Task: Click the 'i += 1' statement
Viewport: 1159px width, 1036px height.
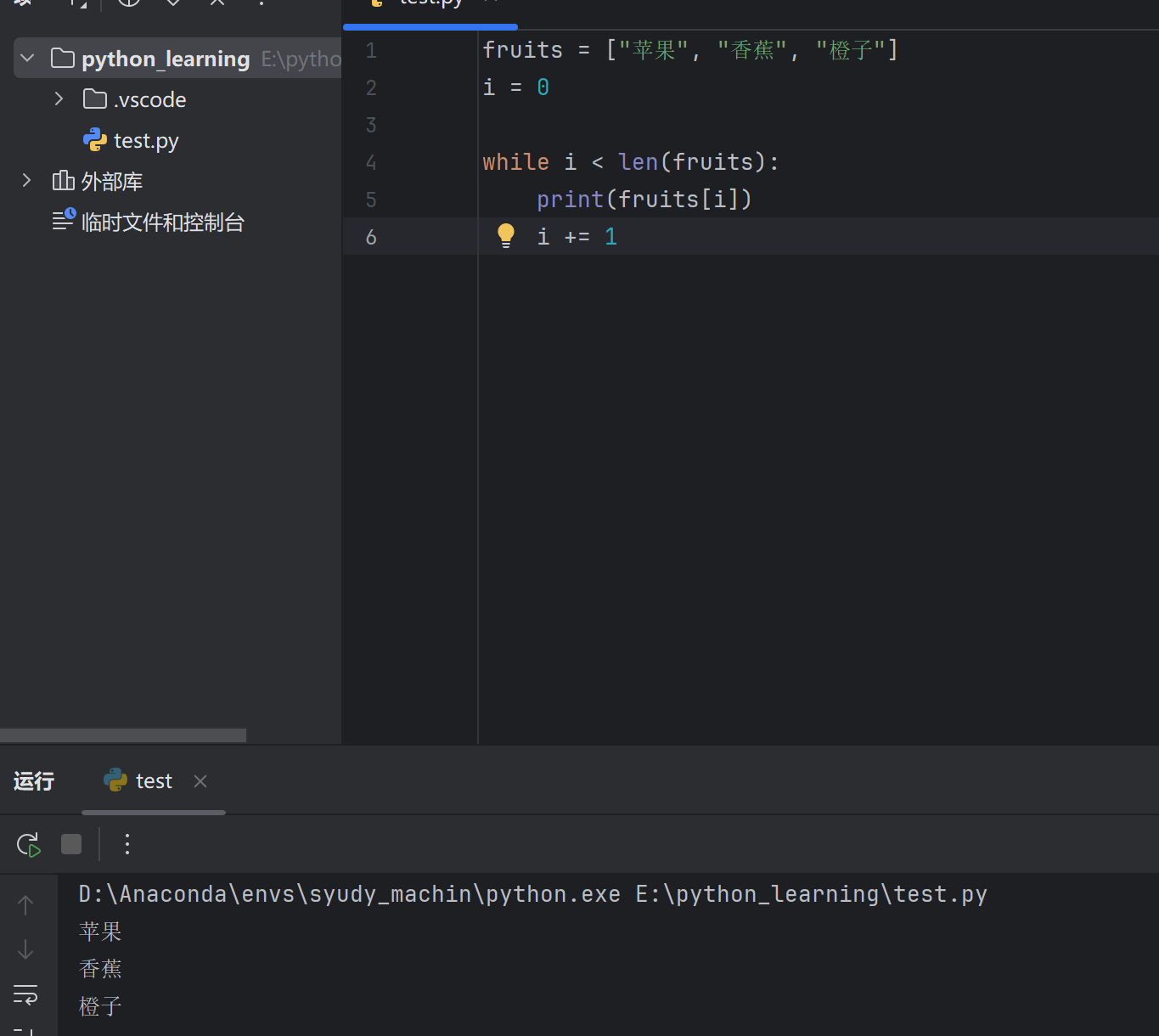Action: coord(577,237)
